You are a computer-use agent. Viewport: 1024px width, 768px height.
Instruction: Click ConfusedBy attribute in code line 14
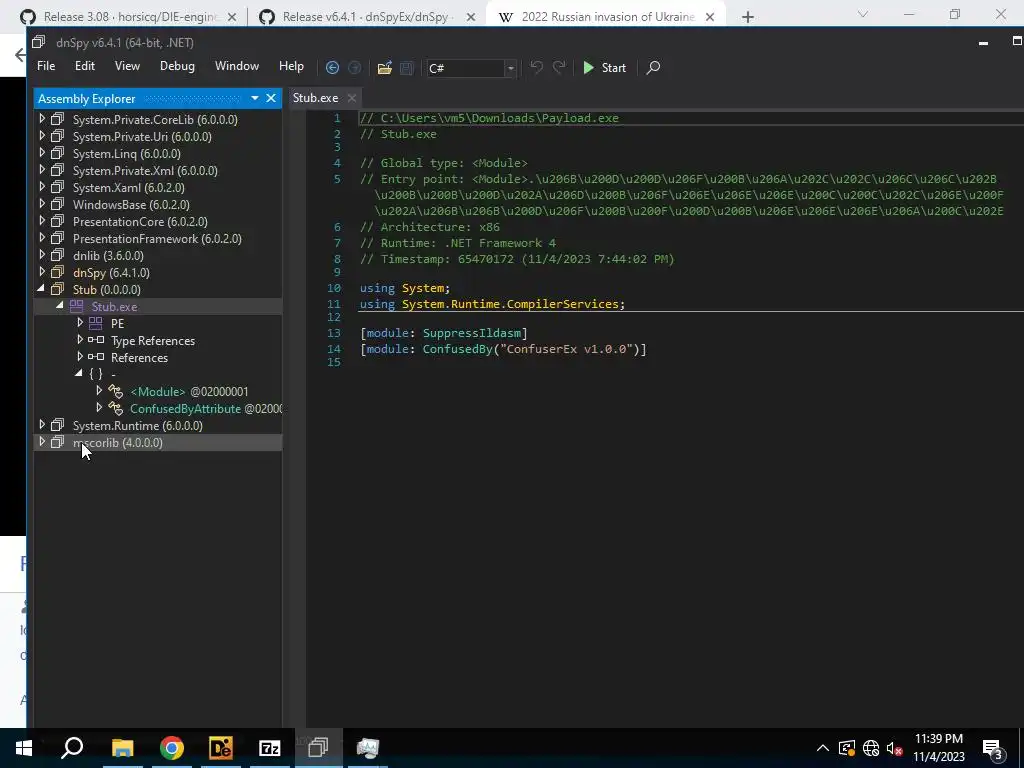[x=457, y=349]
